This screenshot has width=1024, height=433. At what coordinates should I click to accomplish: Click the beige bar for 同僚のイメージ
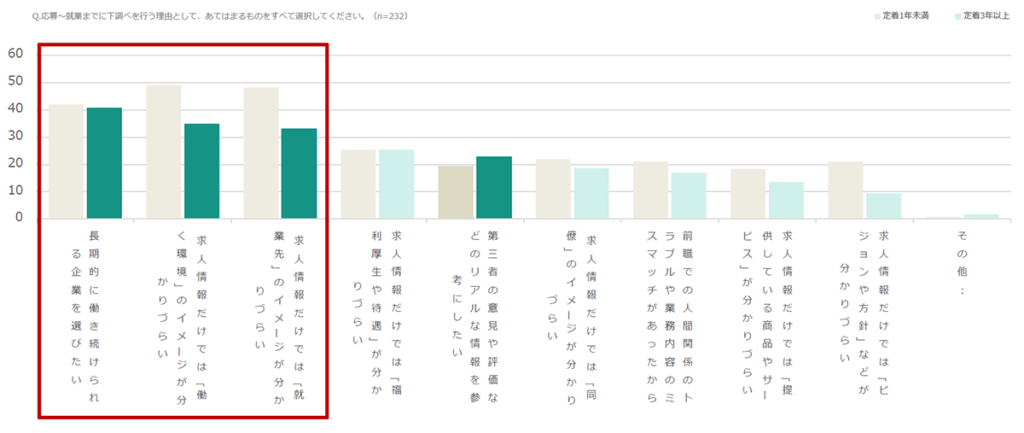553,189
